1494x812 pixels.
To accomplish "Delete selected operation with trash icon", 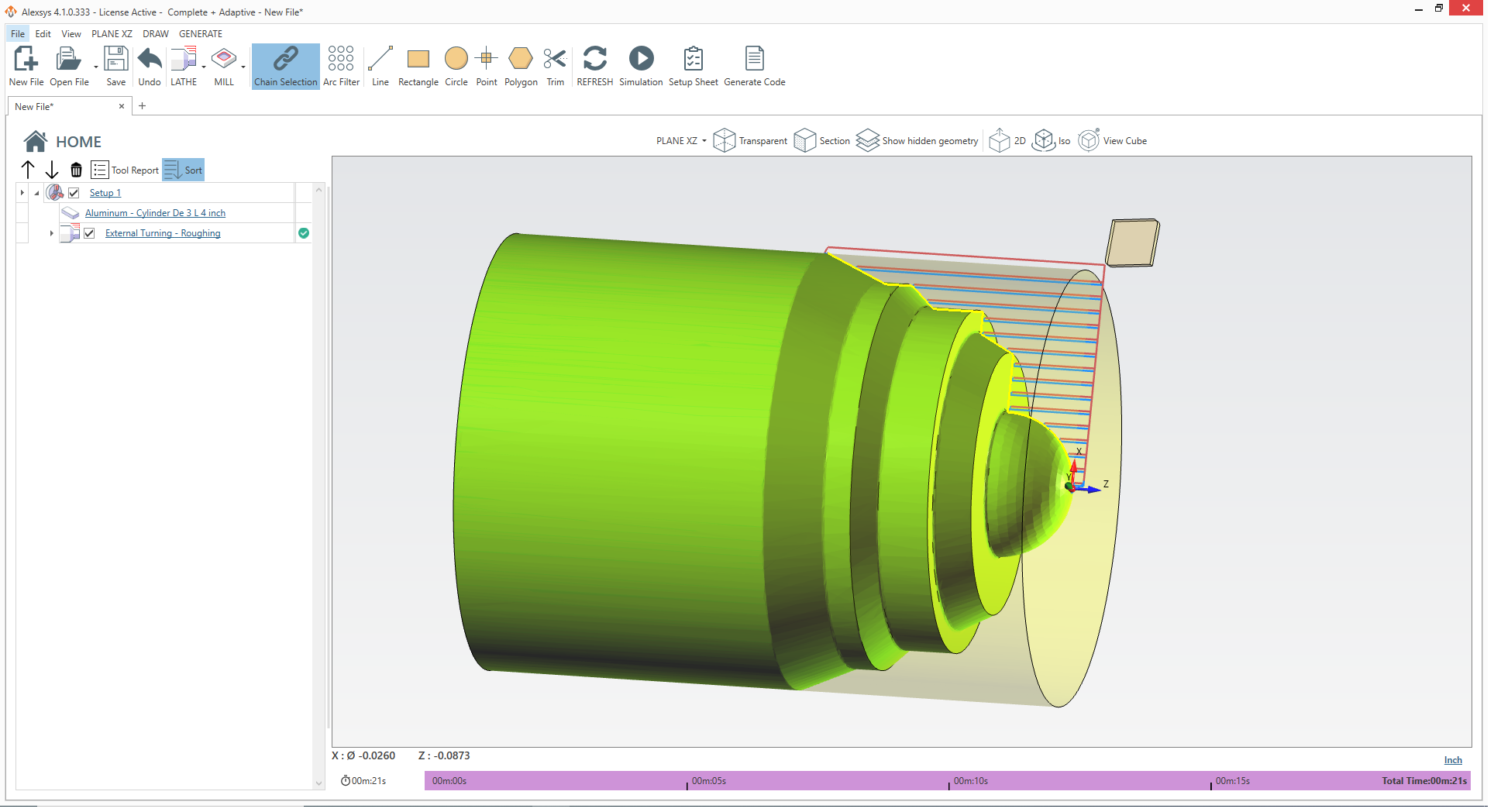I will click(x=76, y=170).
